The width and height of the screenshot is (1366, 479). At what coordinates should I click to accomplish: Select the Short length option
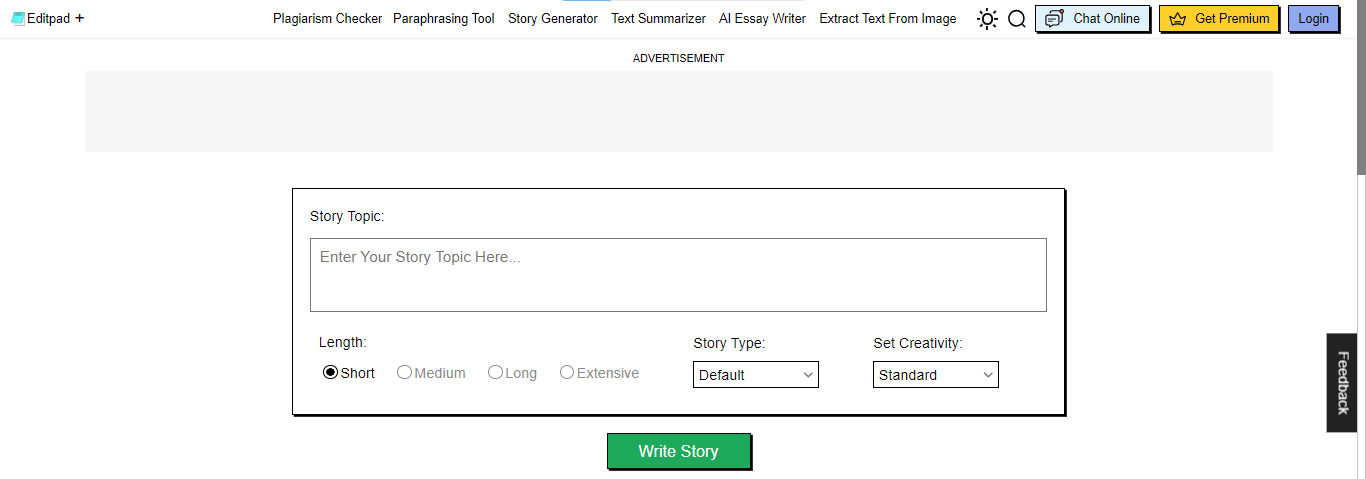[x=331, y=373]
